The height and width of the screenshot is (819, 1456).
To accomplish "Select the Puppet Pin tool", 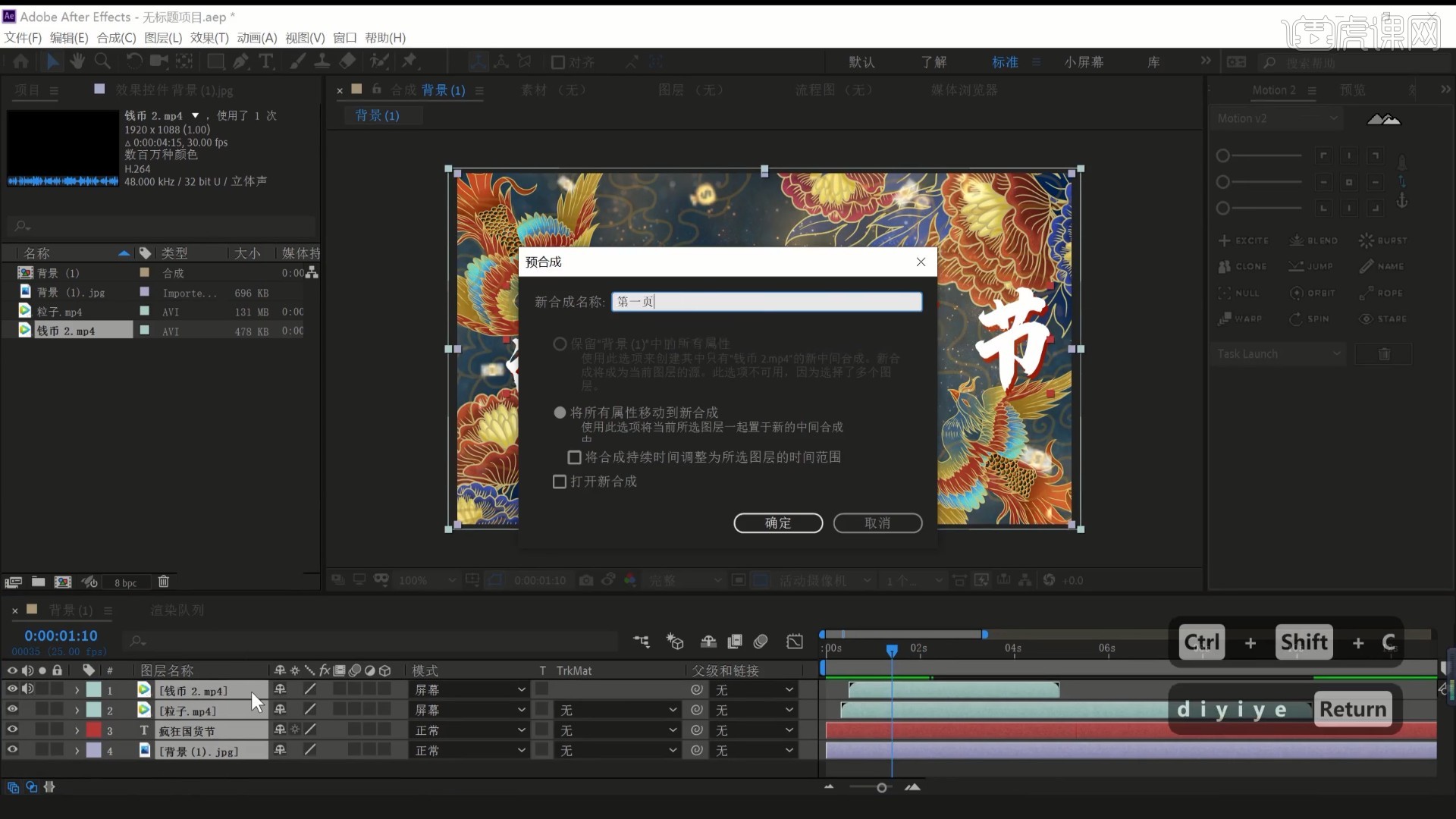I will click(x=410, y=61).
